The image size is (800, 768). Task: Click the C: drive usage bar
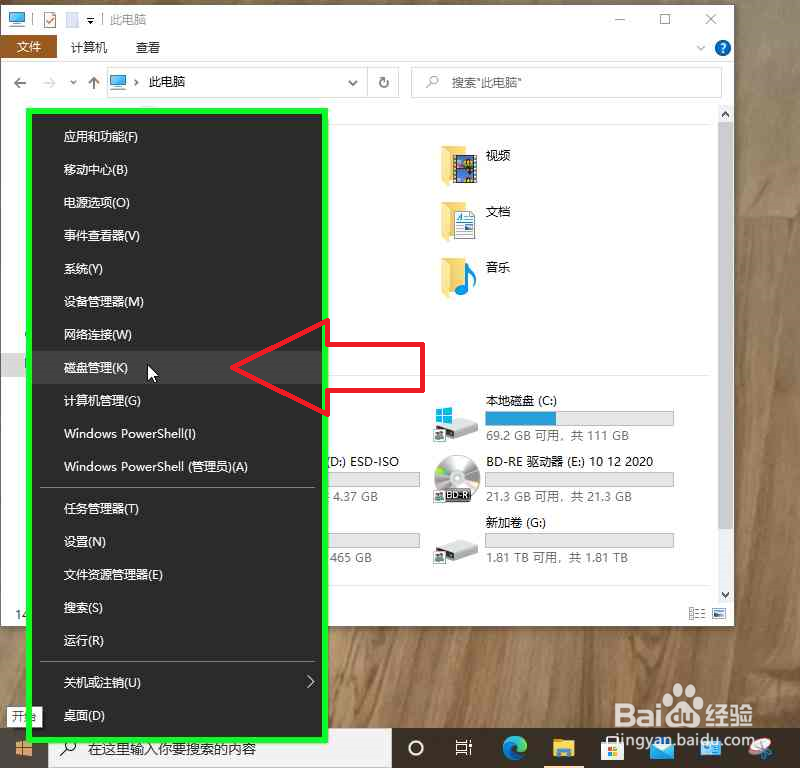click(579, 418)
